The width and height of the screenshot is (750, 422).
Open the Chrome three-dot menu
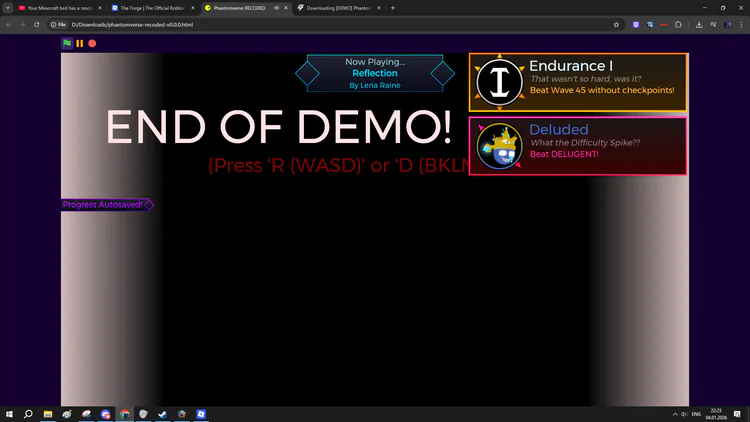(x=741, y=24)
